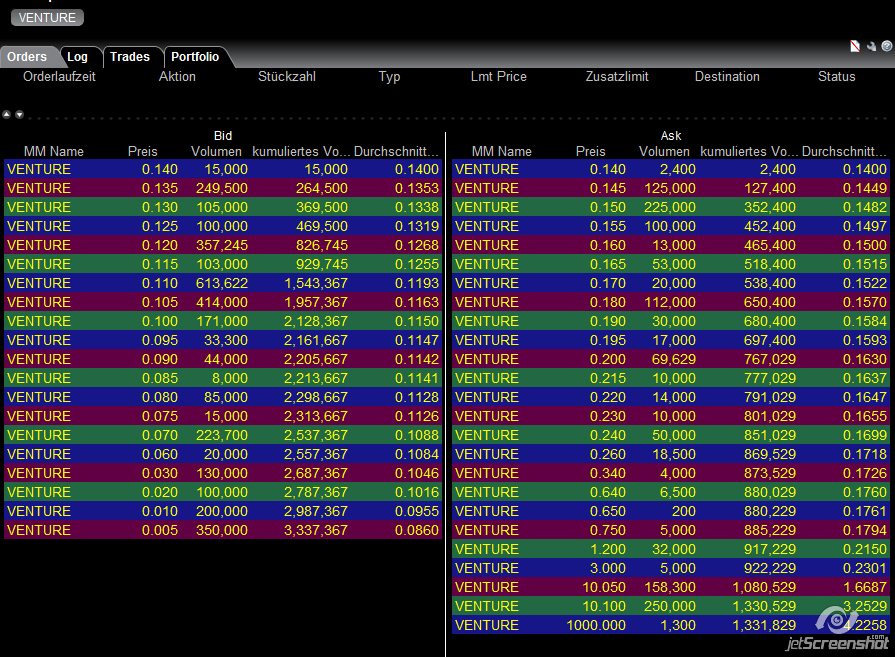895x657 pixels.
Task: Expand panel with the down arrow button
Action: click(19, 114)
